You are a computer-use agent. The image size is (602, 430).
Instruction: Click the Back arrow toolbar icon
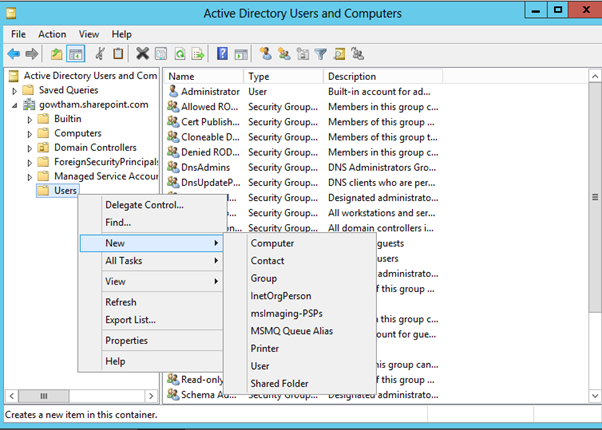coord(14,54)
